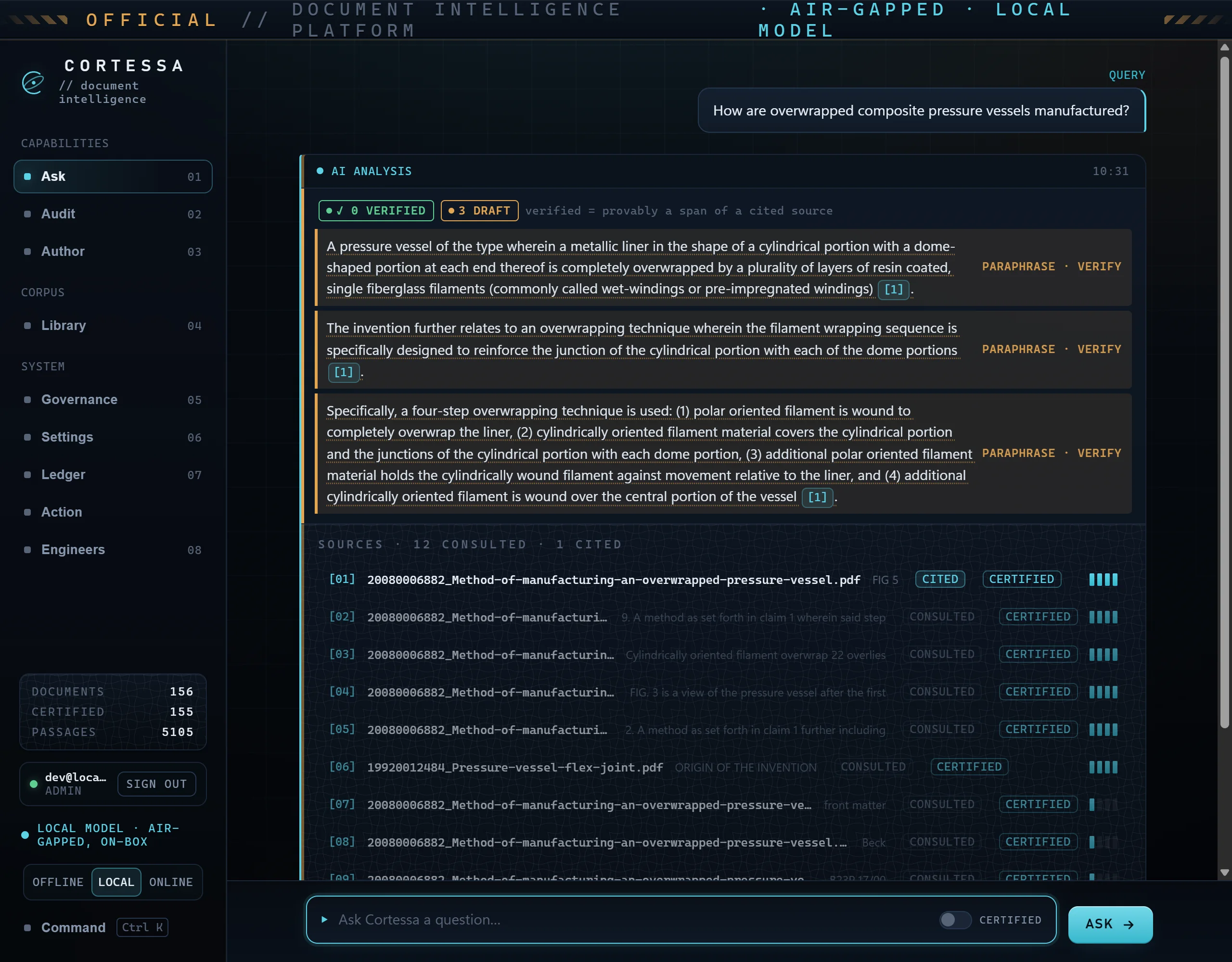The image size is (1232, 962).
Task: Go to the Author section
Action: (x=113, y=252)
